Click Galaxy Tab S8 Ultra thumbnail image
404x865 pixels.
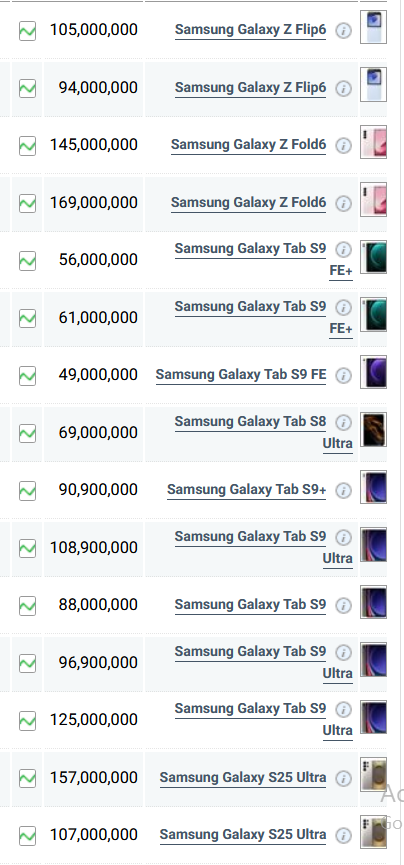374,429
